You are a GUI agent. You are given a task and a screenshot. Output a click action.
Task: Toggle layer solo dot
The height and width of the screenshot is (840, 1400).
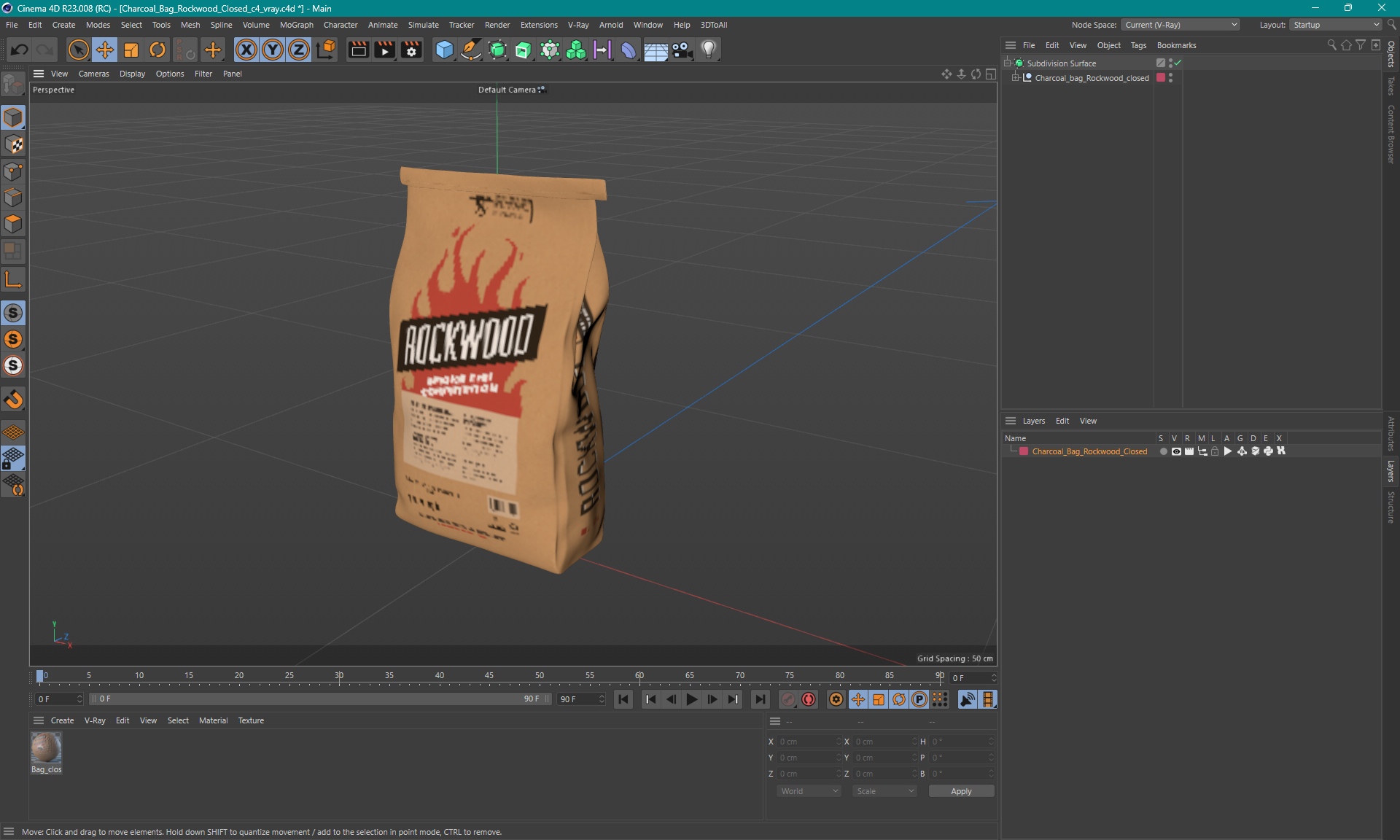point(1163,451)
